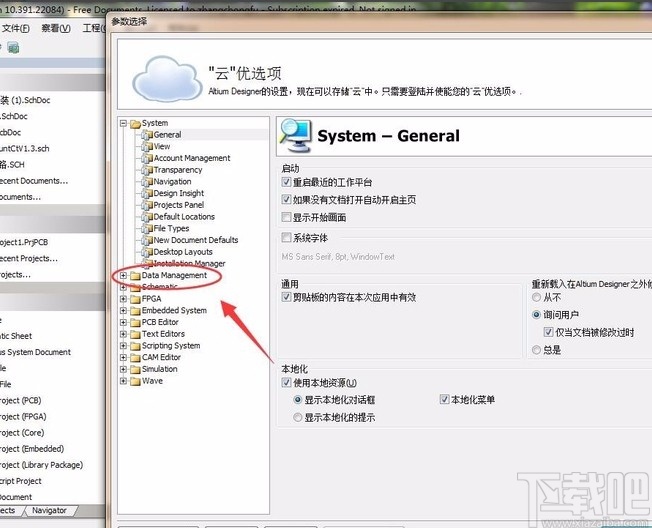The image size is (652, 528).
Task: Open the 察看 menu in main window
Action: 56,28
